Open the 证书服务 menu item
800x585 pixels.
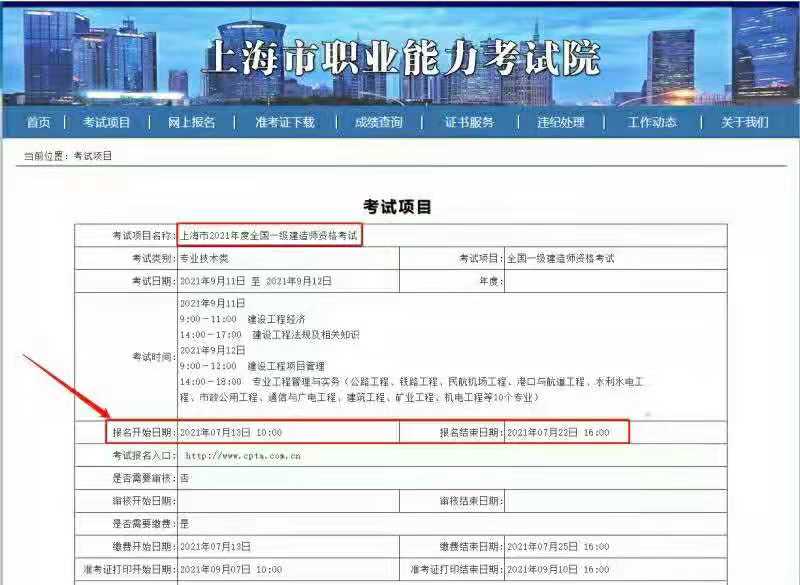(469, 122)
